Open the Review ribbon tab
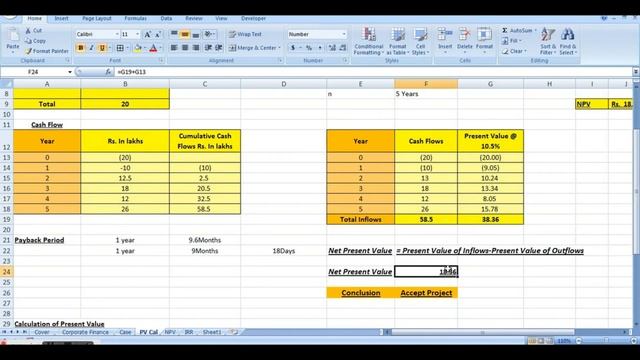 [x=194, y=18]
